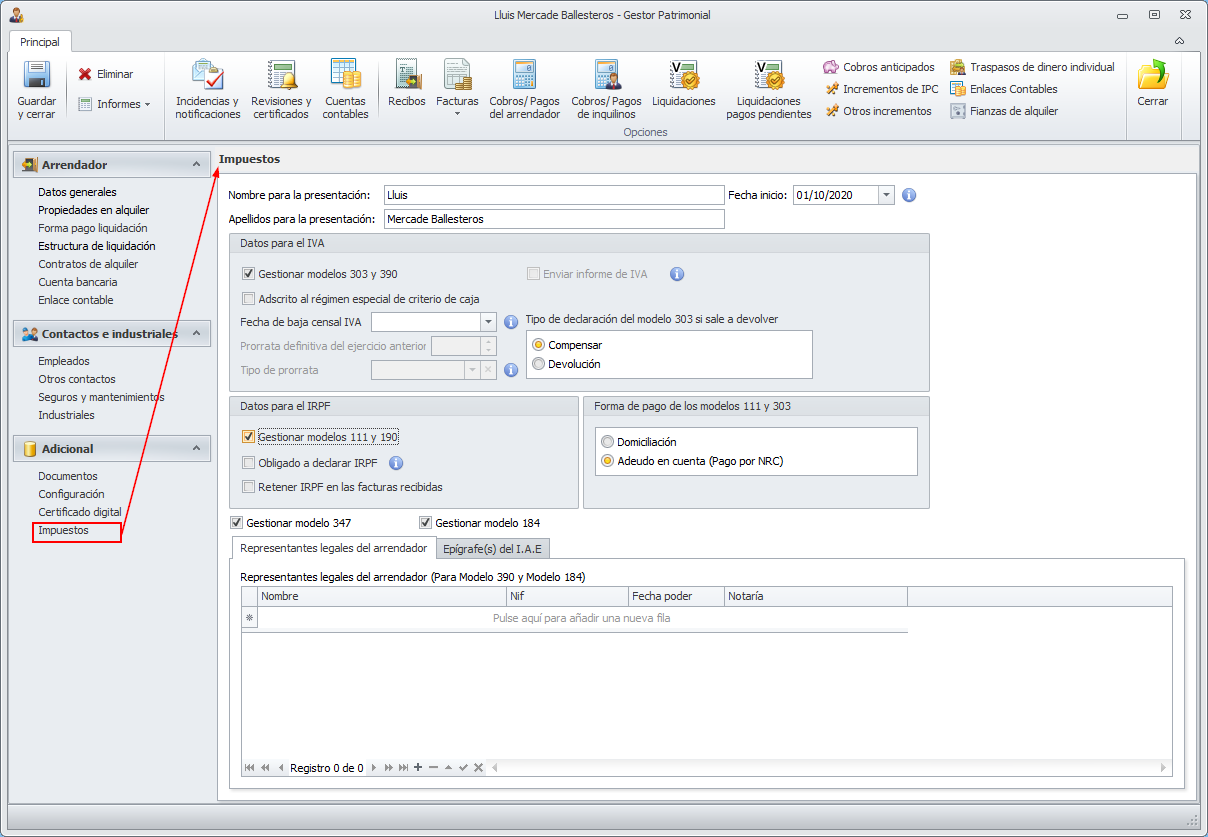This screenshot has width=1208, height=837.
Task: Check Obligado a declarar IRPF
Action: coord(249,463)
